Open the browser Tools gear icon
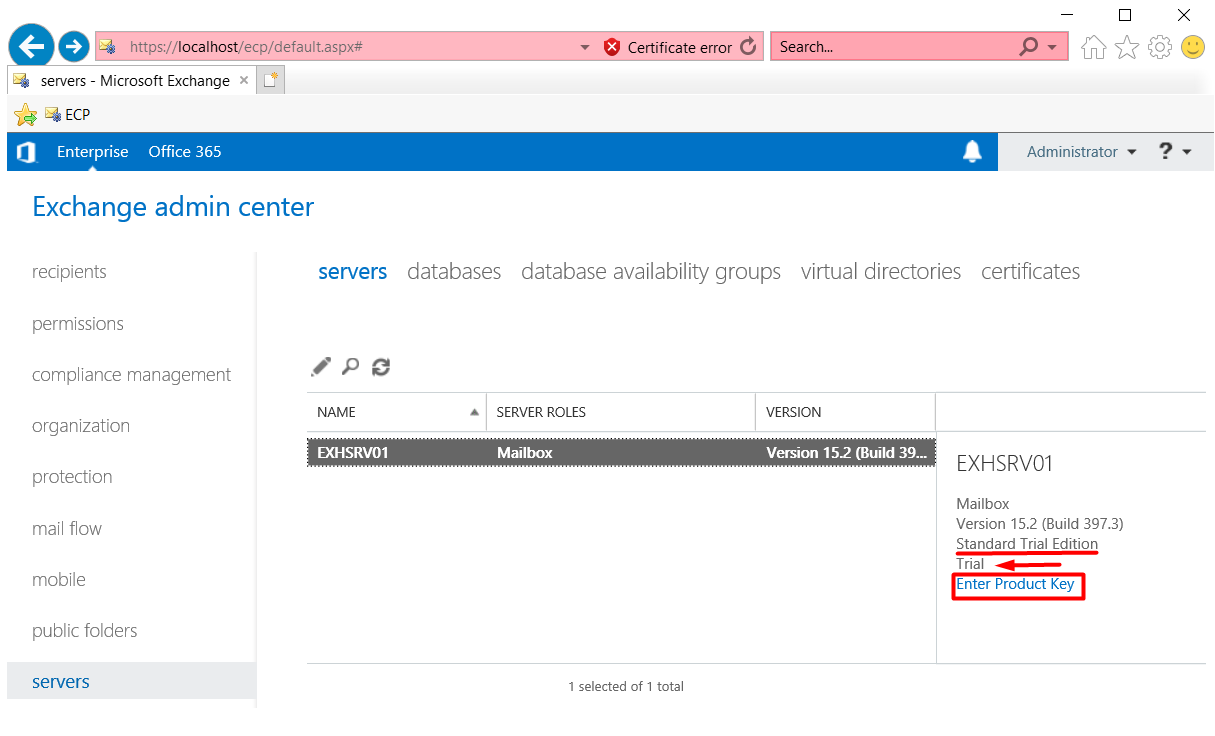Viewport: 1215px width, 736px height. (x=1160, y=47)
